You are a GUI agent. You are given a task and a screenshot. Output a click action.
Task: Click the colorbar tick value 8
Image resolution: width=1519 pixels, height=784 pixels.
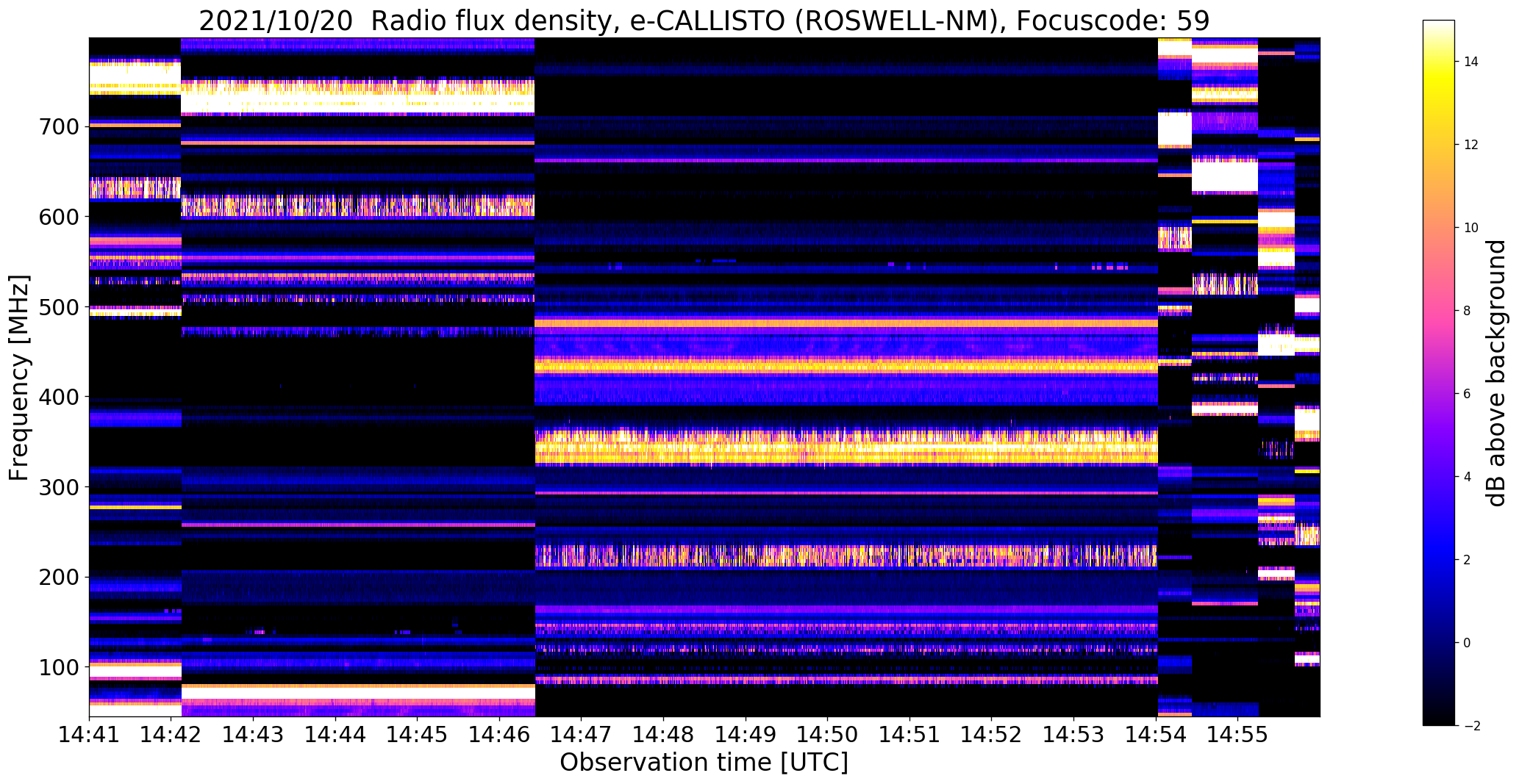(x=1468, y=311)
